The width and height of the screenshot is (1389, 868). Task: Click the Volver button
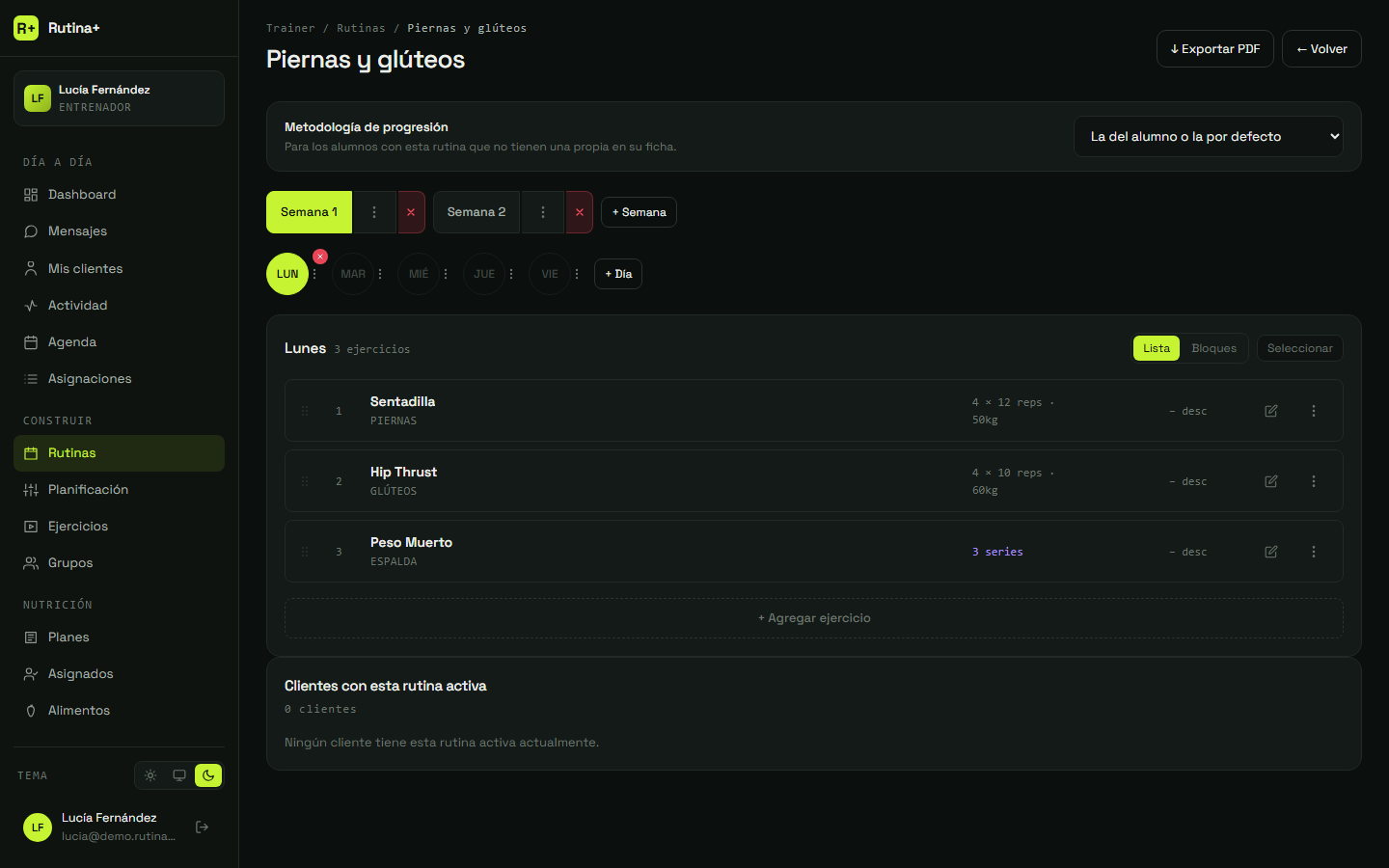(x=1321, y=49)
